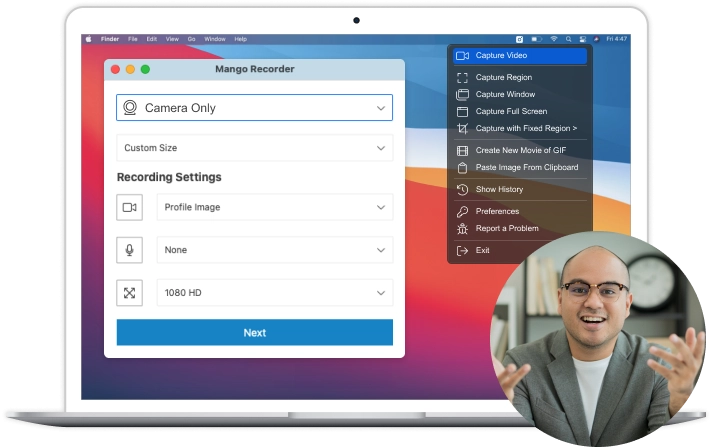This screenshot has width=712, height=447.
Task: Select Create New Movie of GIF
Action: [x=520, y=150]
